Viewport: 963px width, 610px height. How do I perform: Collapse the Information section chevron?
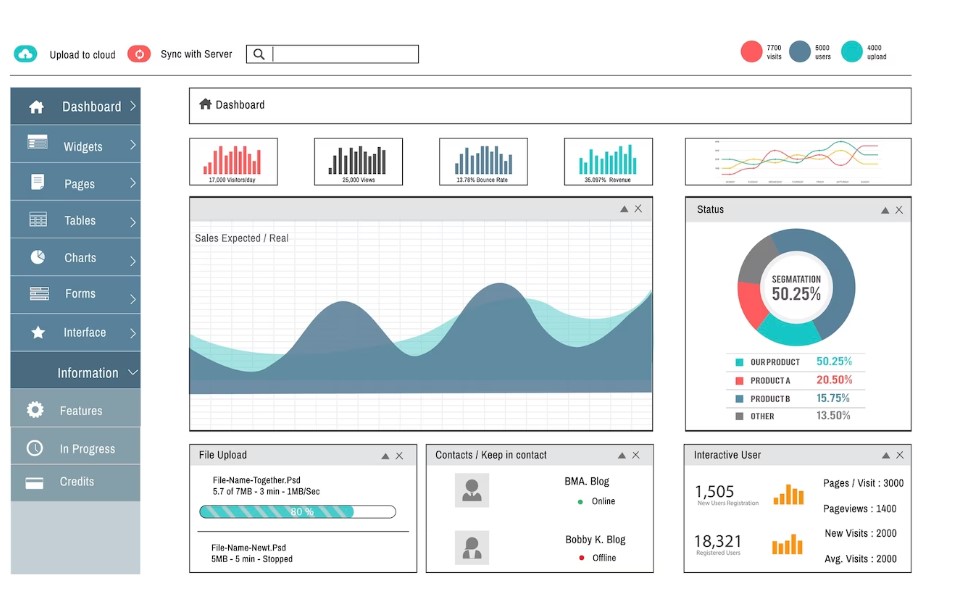coord(133,372)
